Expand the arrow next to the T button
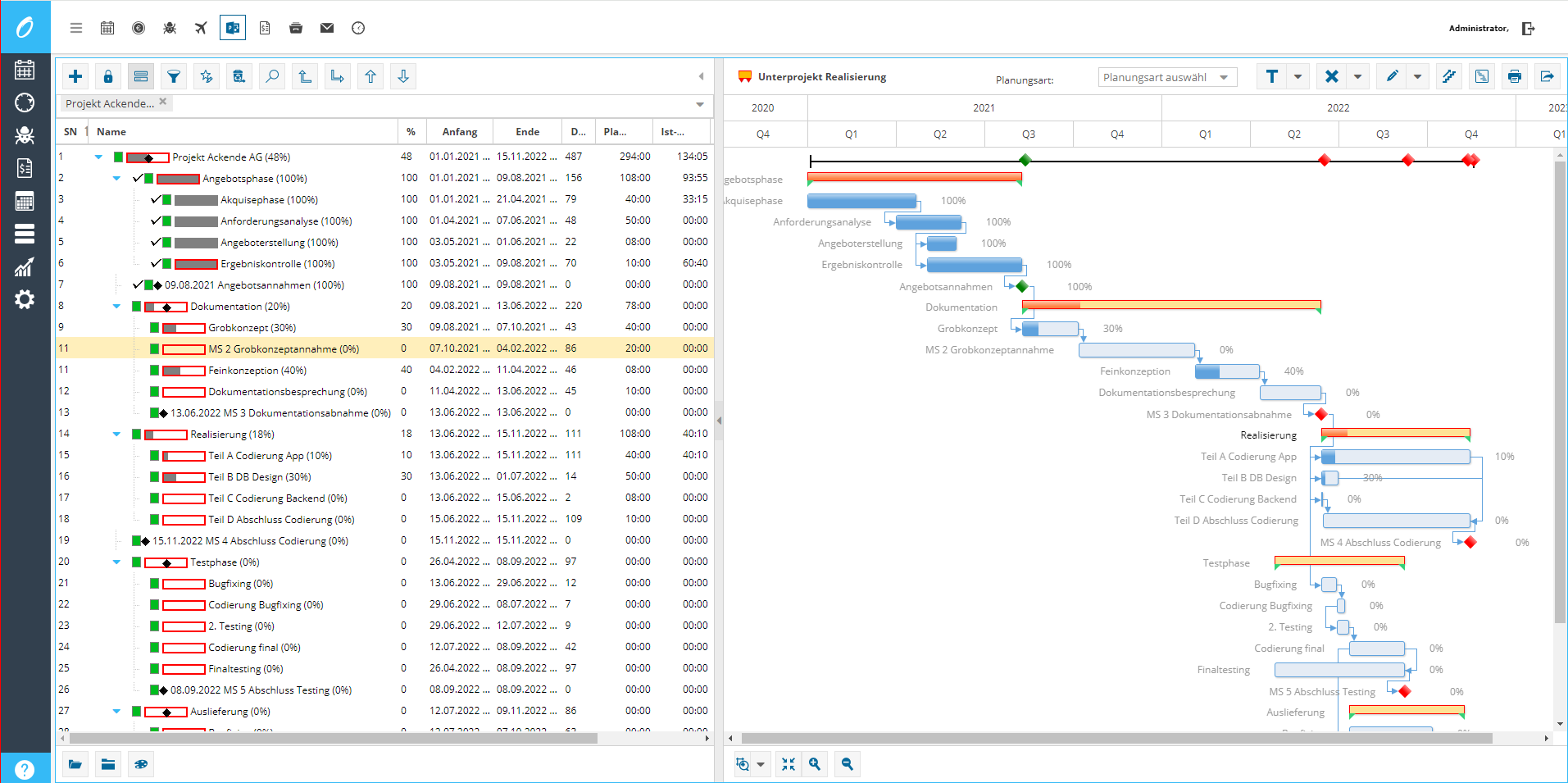The height and width of the screenshot is (783, 1568). point(1298,76)
